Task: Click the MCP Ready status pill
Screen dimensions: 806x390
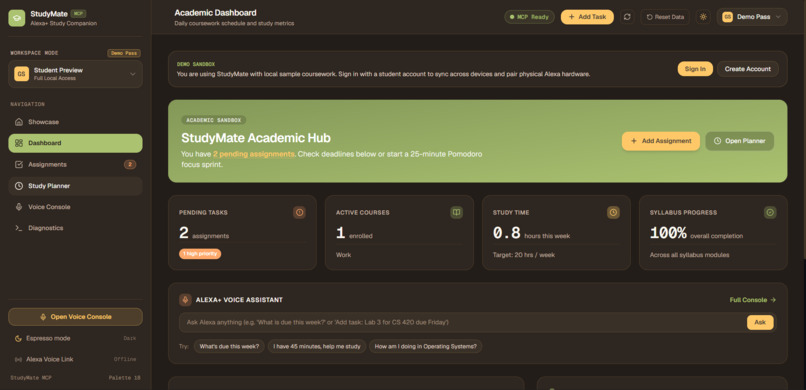Action: pyautogui.click(x=529, y=17)
